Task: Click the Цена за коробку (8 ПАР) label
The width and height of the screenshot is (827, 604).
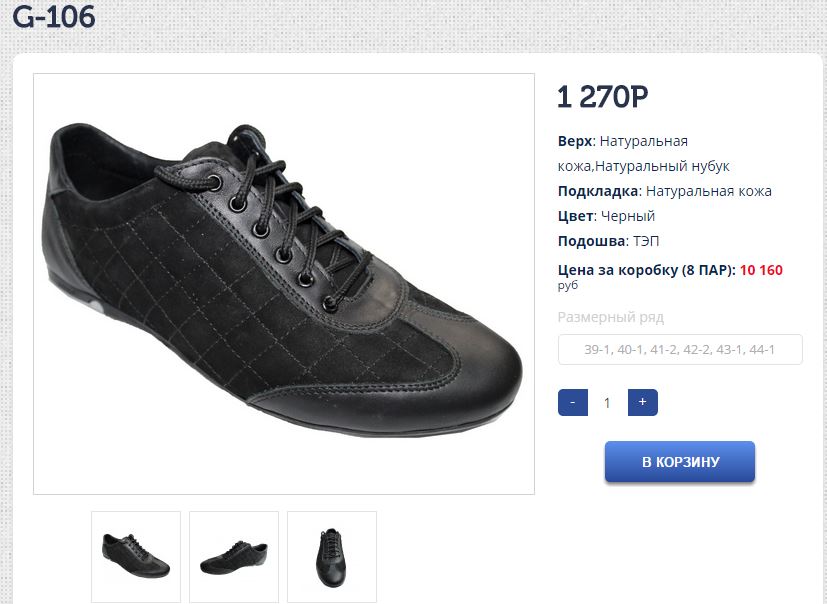Action: [646, 270]
